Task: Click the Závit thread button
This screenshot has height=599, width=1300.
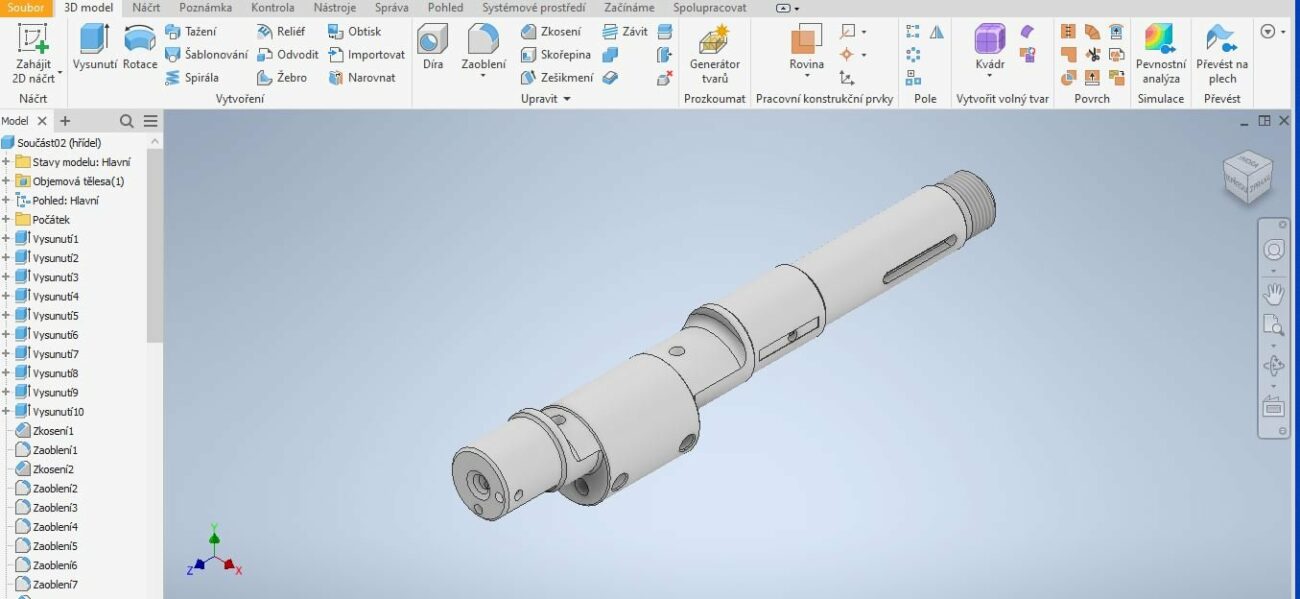Action: pos(625,32)
